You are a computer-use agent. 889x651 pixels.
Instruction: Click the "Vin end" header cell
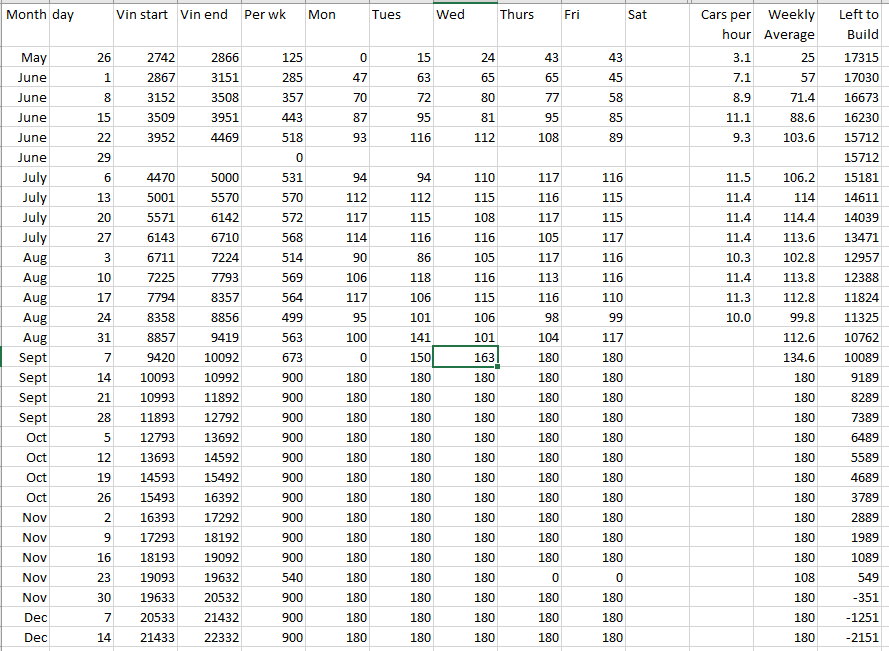point(209,16)
